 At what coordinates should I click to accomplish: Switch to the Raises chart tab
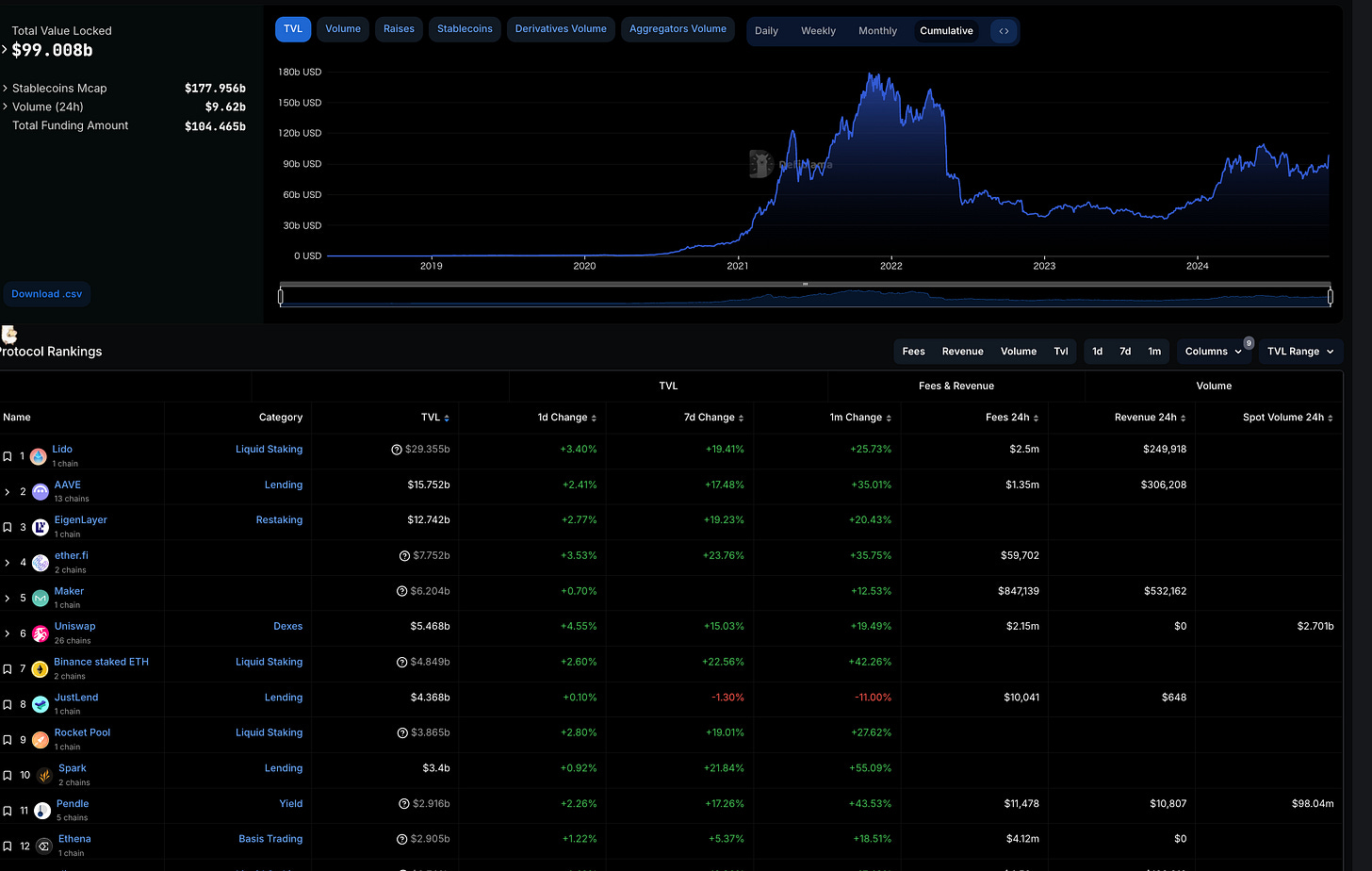(399, 29)
